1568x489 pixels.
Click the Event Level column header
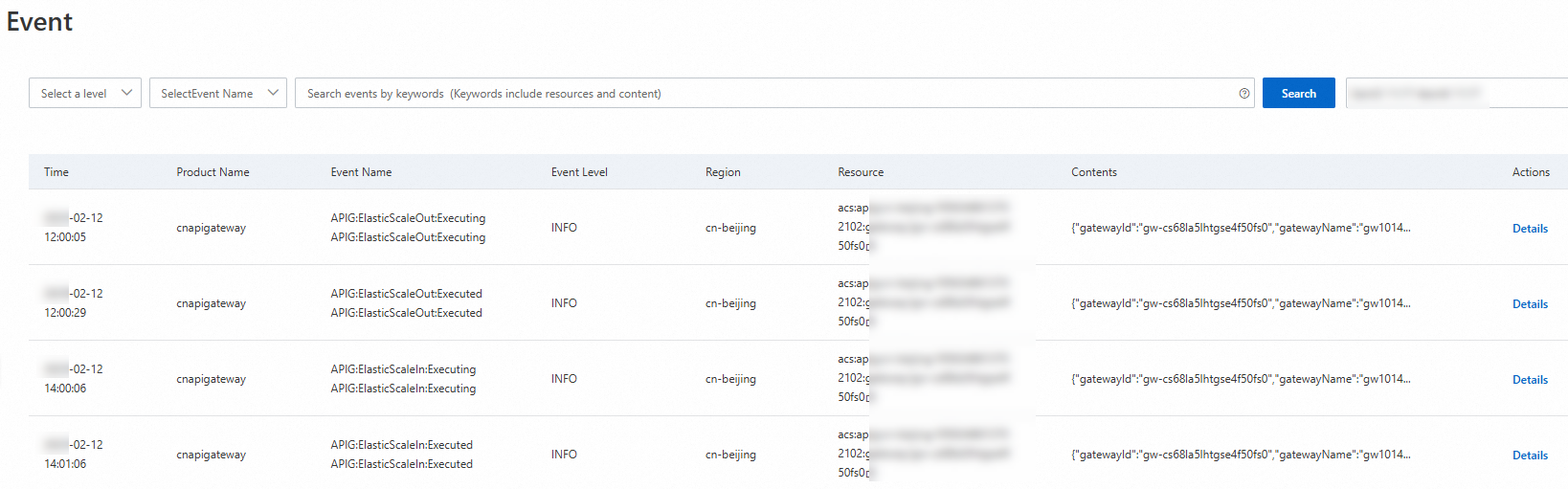[579, 172]
